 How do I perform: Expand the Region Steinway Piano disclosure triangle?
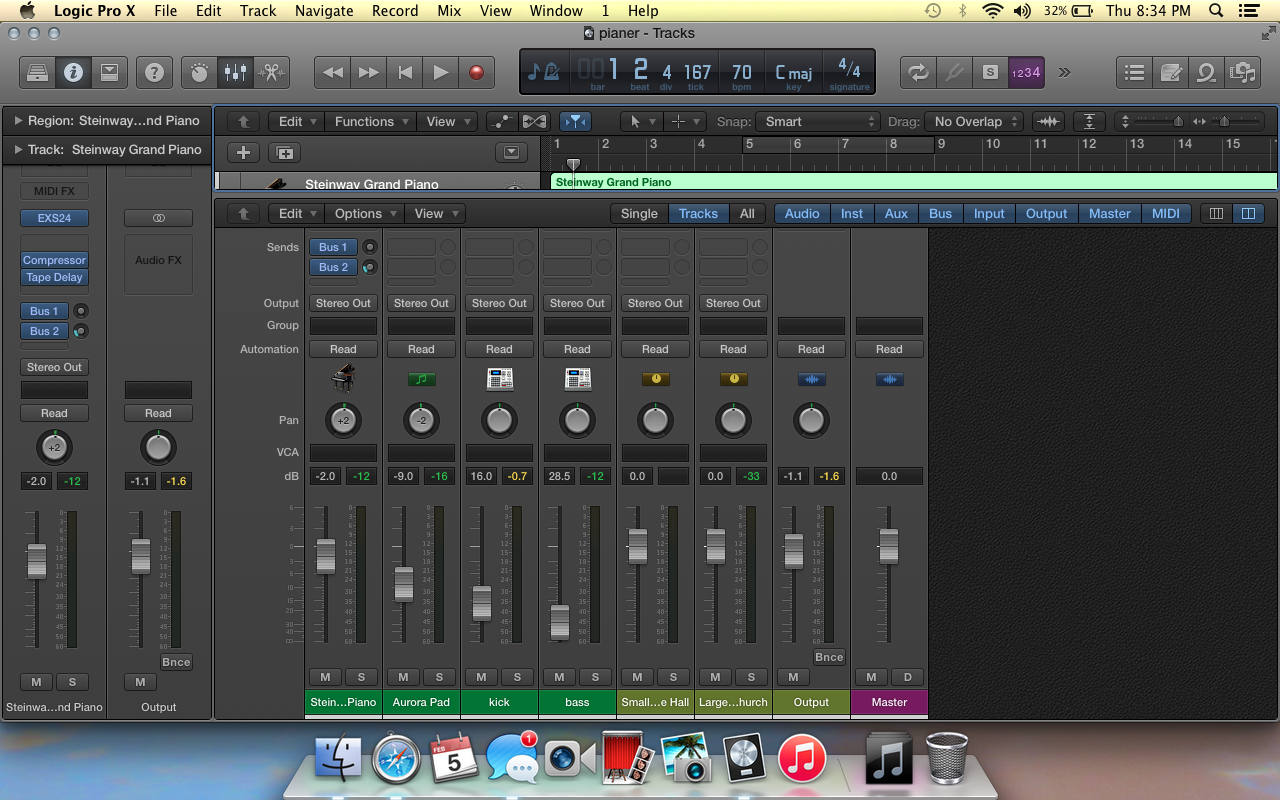point(18,121)
